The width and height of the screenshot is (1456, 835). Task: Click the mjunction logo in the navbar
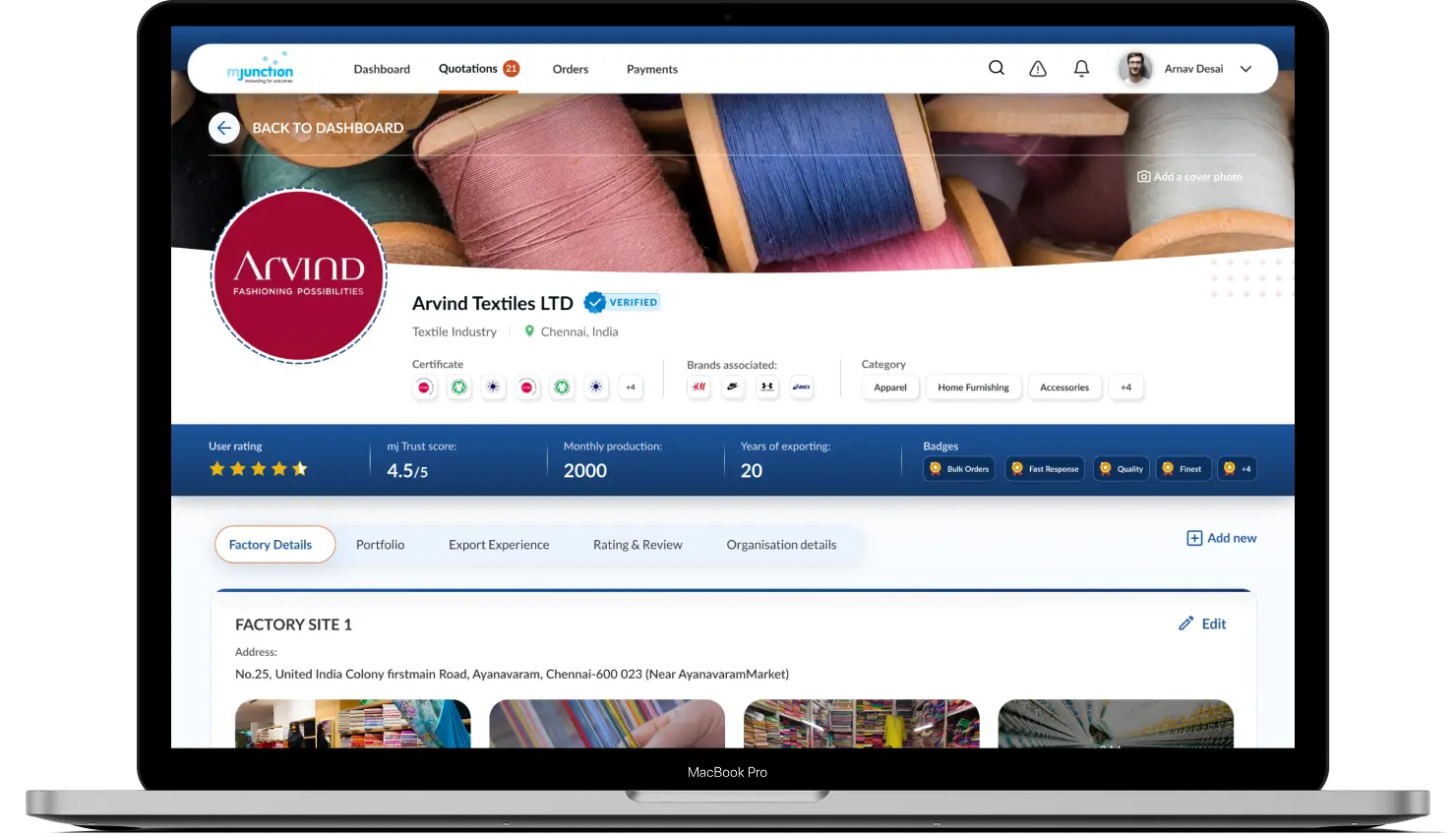260,68
